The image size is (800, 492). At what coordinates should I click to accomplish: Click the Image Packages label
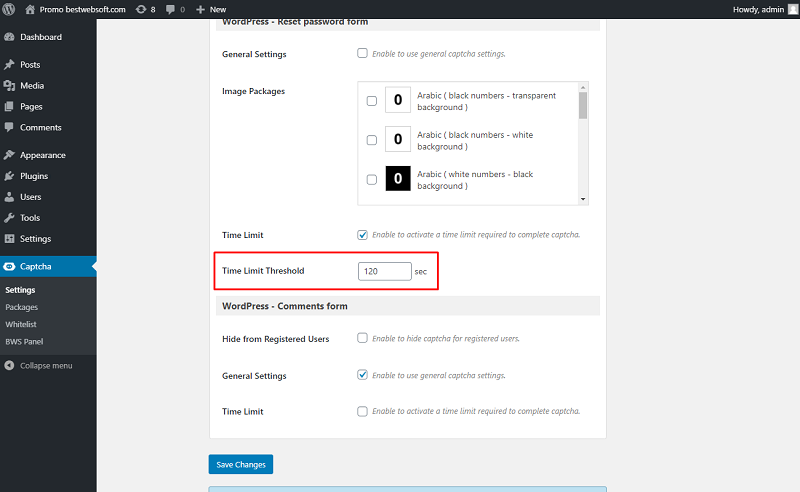[254, 91]
